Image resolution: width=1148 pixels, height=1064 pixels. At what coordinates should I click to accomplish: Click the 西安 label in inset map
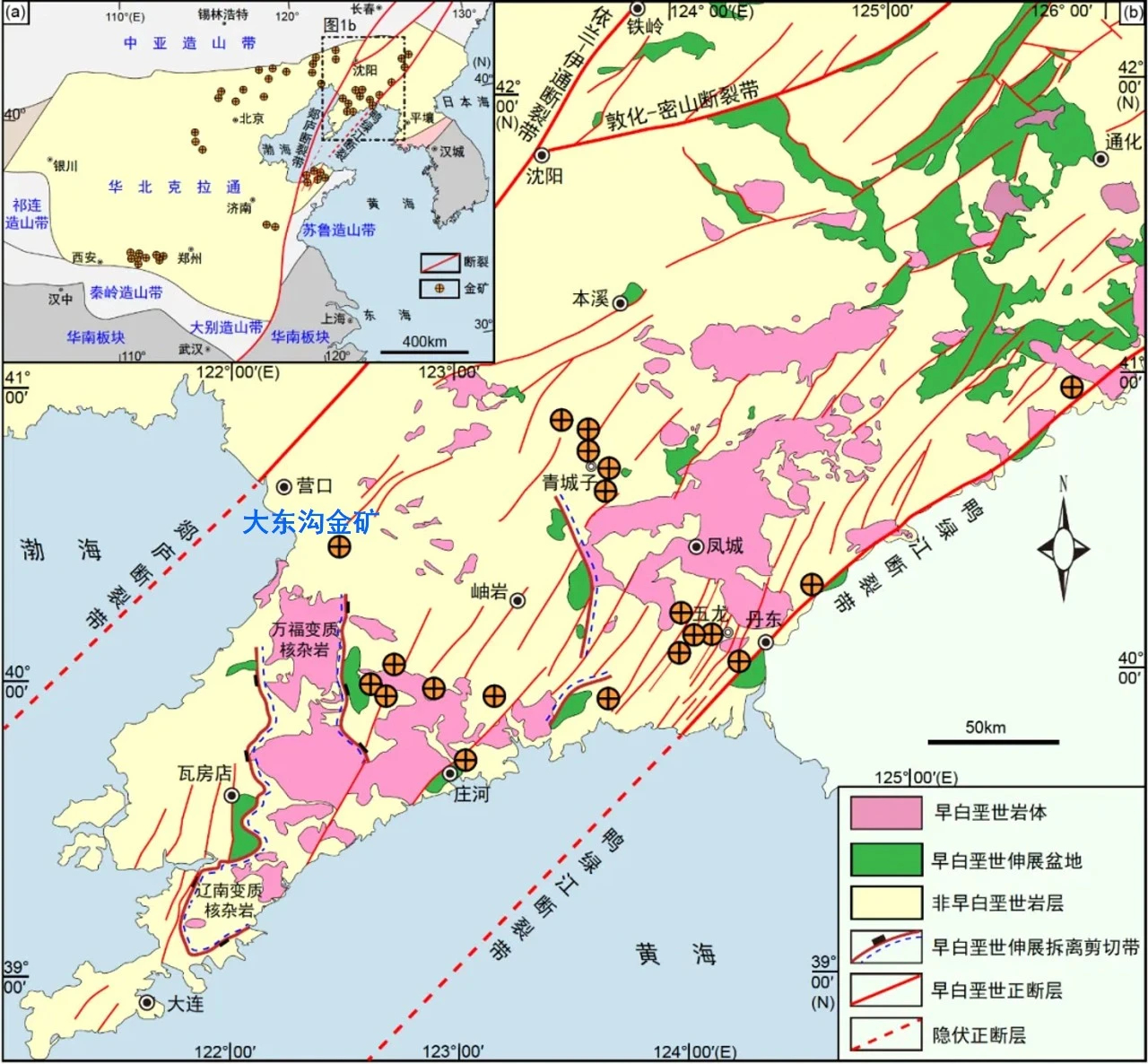pos(84,257)
